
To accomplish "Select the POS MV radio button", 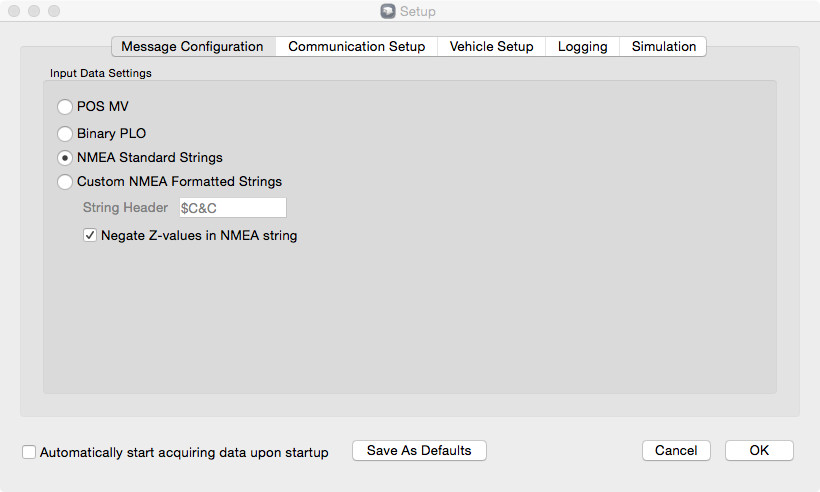I will click(x=66, y=107).
